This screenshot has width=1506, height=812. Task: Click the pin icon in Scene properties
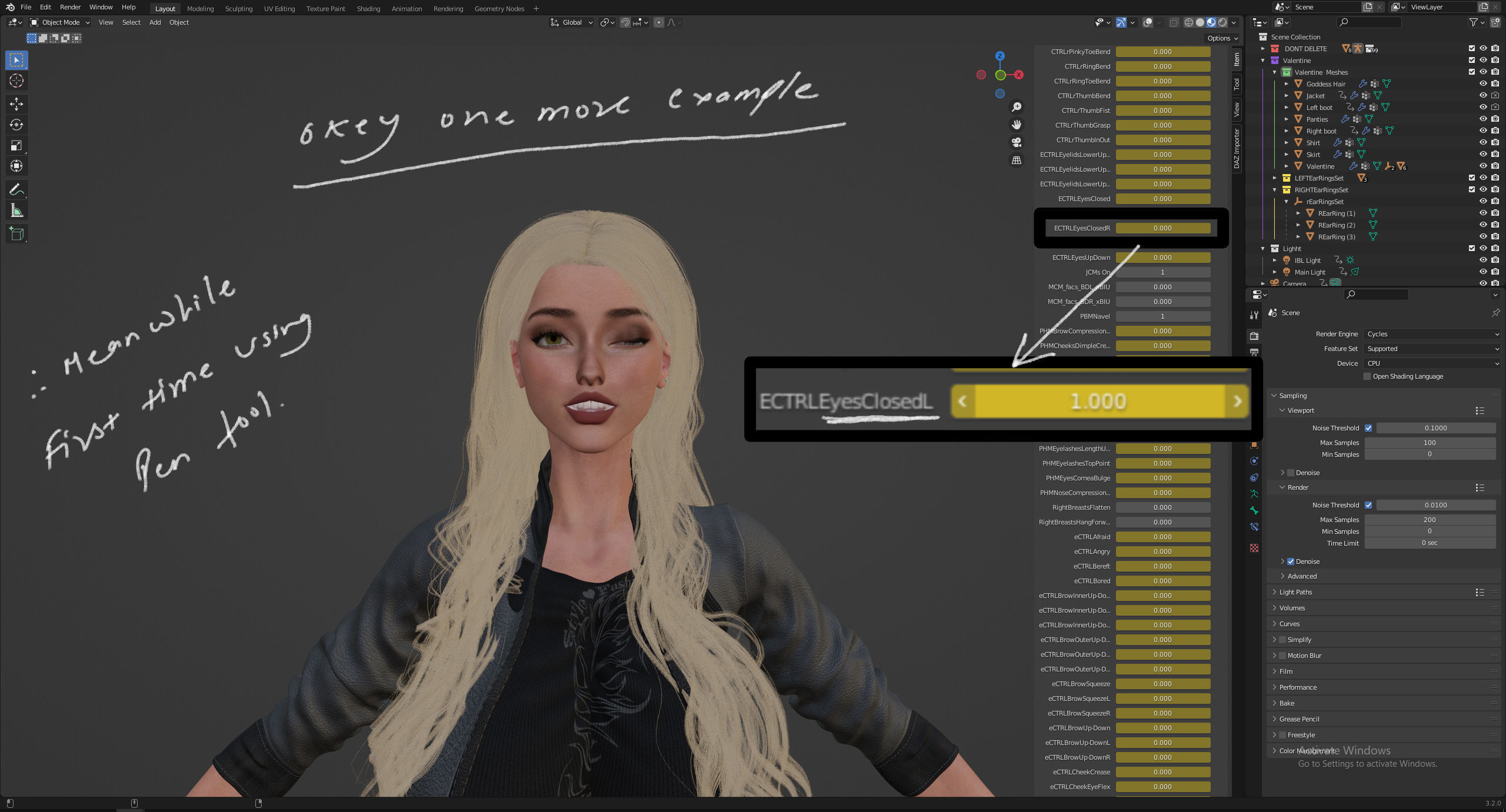tap(1495, 313)
